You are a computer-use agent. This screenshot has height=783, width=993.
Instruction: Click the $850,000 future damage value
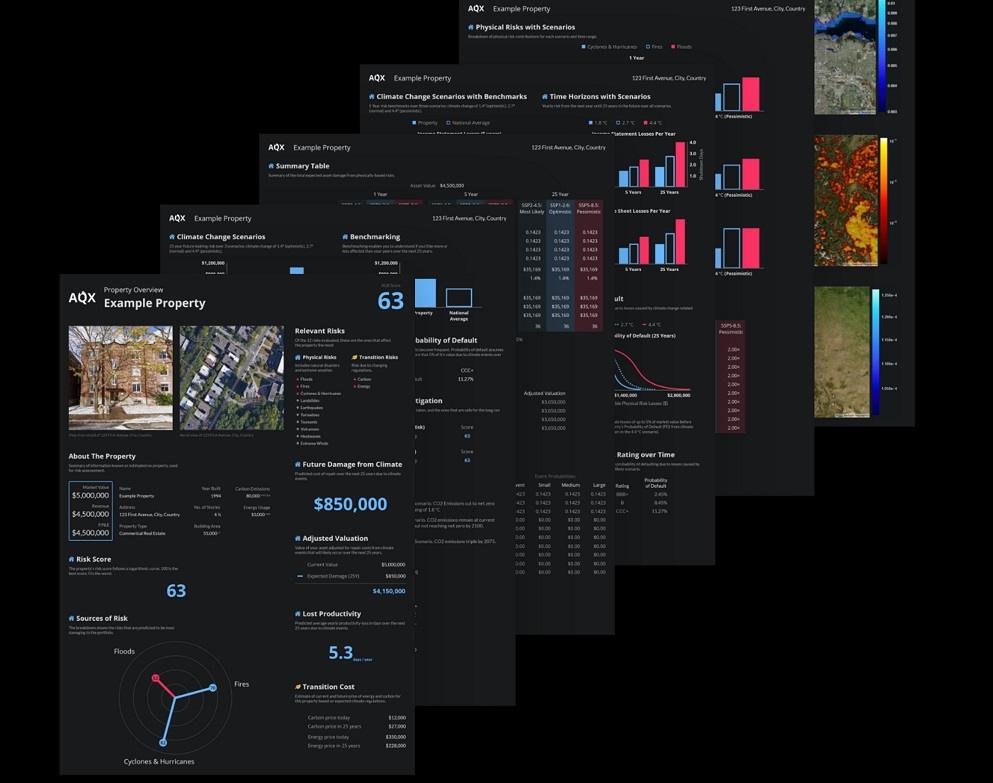point(350,504)
